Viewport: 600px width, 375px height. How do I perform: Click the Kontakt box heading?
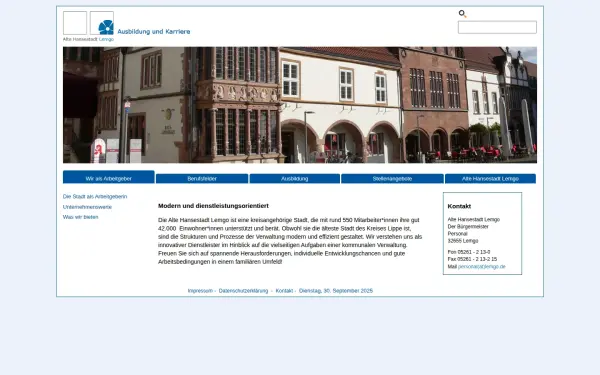(459, 206)
